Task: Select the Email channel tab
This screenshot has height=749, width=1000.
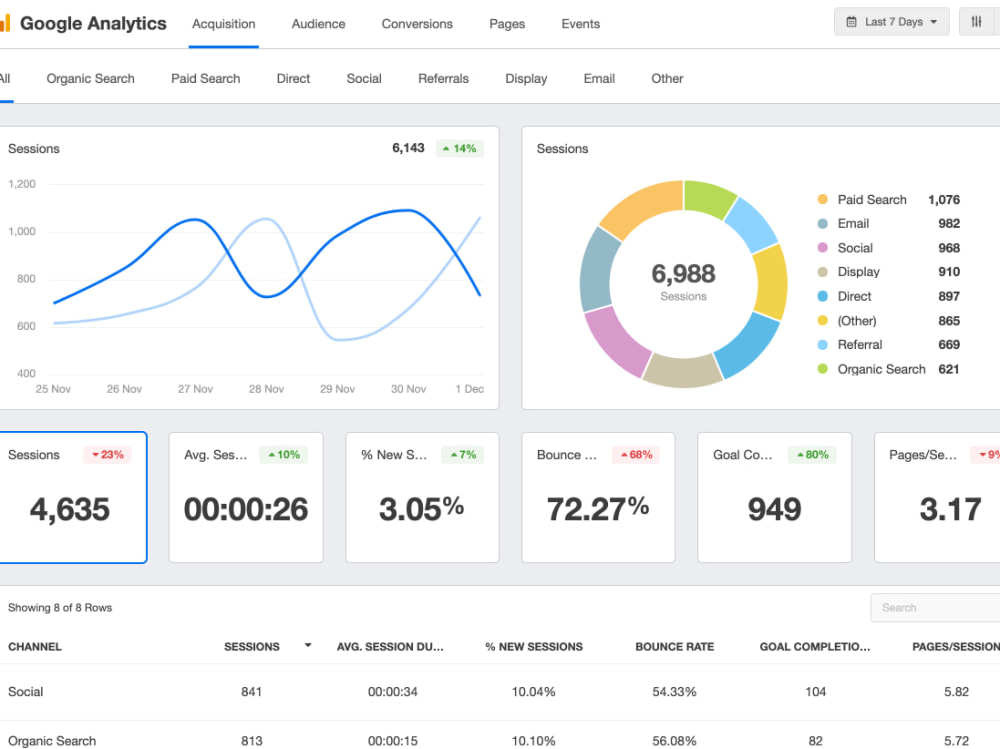Action: click(599, 78)
